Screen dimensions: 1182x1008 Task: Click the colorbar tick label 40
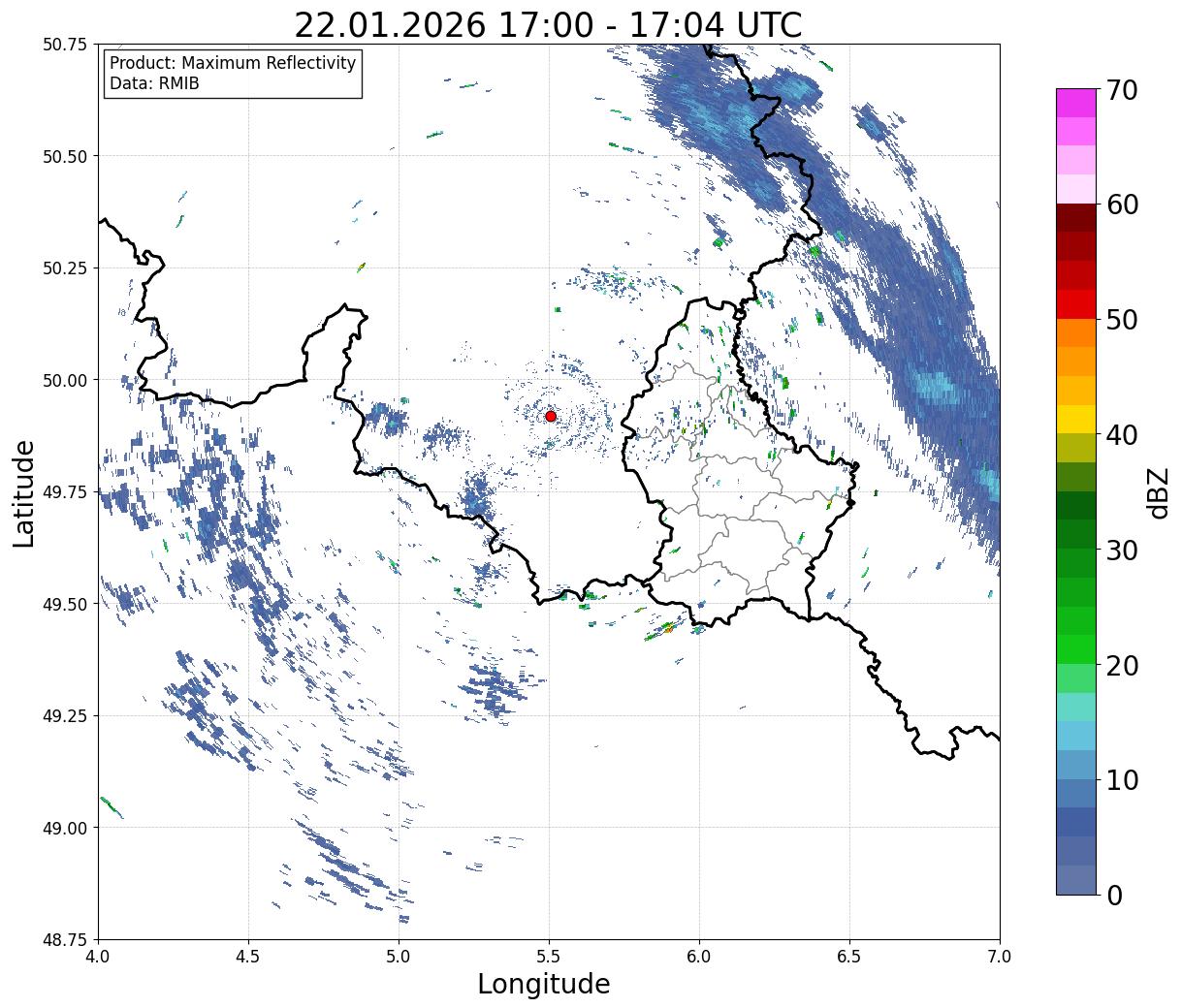click(1122, 435)
